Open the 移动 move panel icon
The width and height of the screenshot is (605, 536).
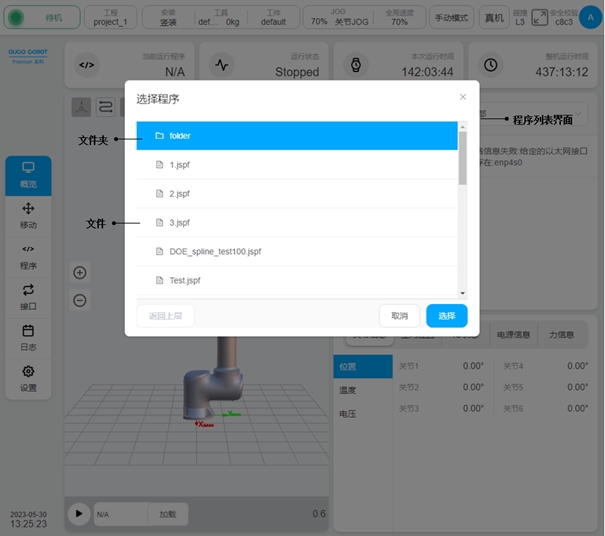28,215
